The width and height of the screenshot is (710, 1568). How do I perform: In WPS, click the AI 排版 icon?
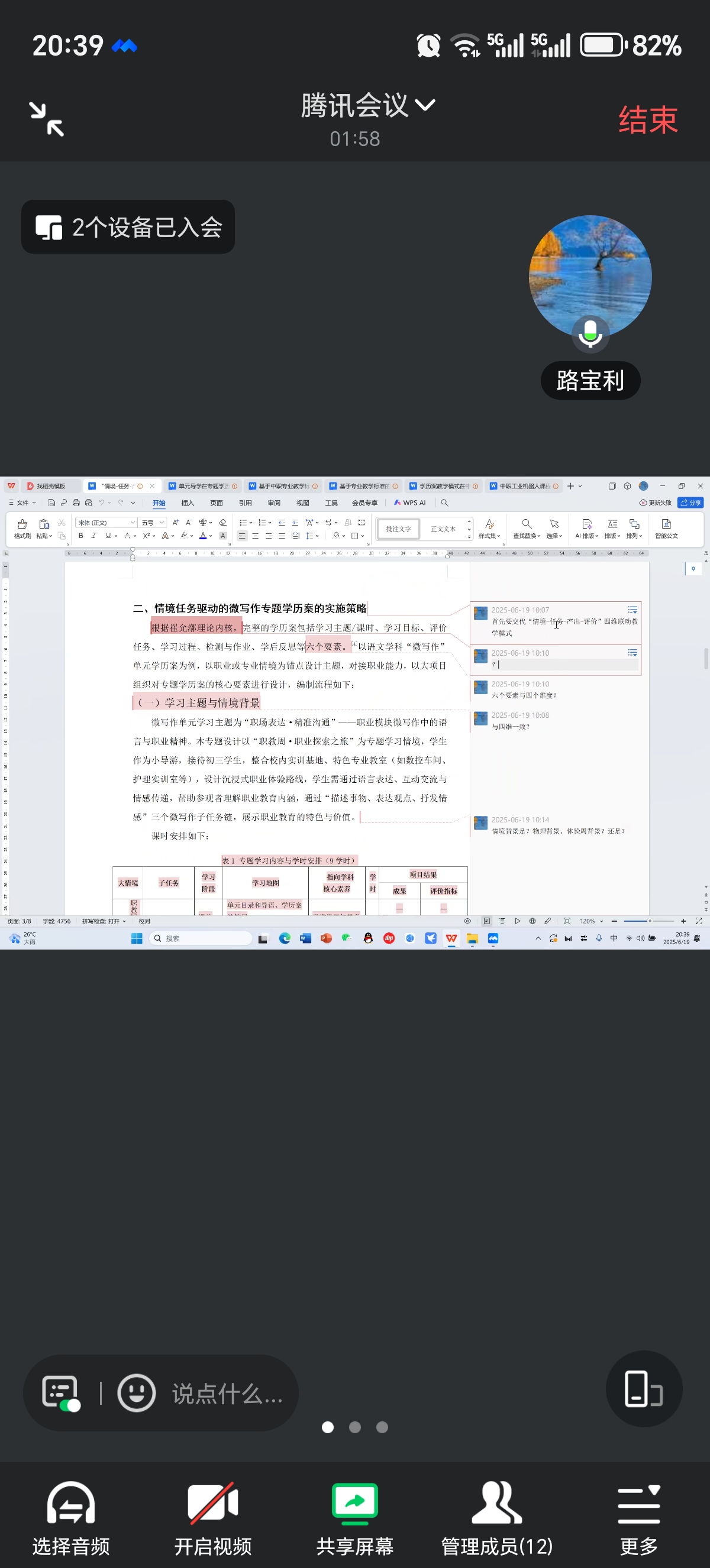pyautogui.click(x=587, y=529)
